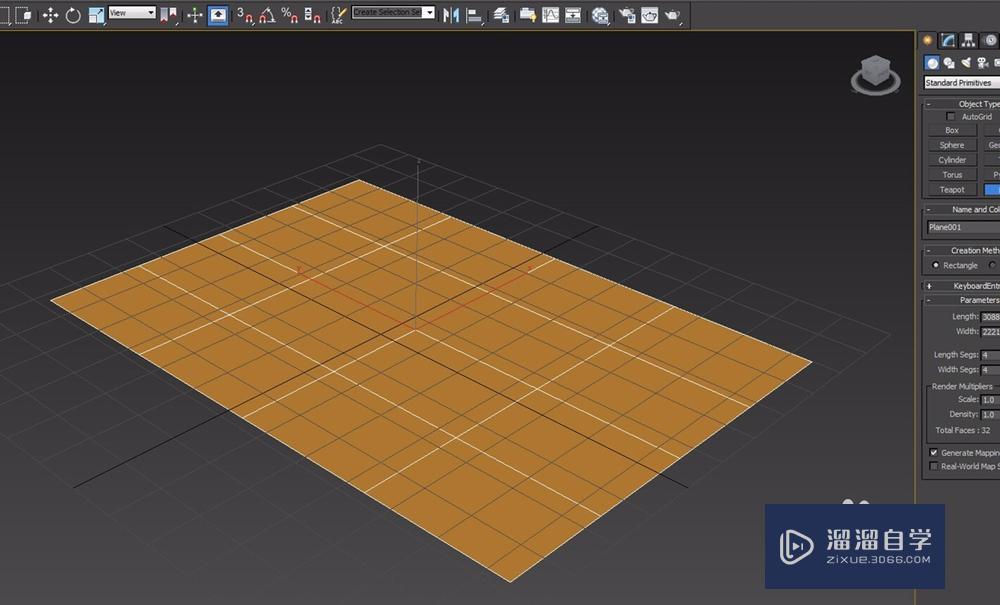Toggle Generate Mapping Coords off
Viewport: 1000px width, 605px height.
click(932, 452)
